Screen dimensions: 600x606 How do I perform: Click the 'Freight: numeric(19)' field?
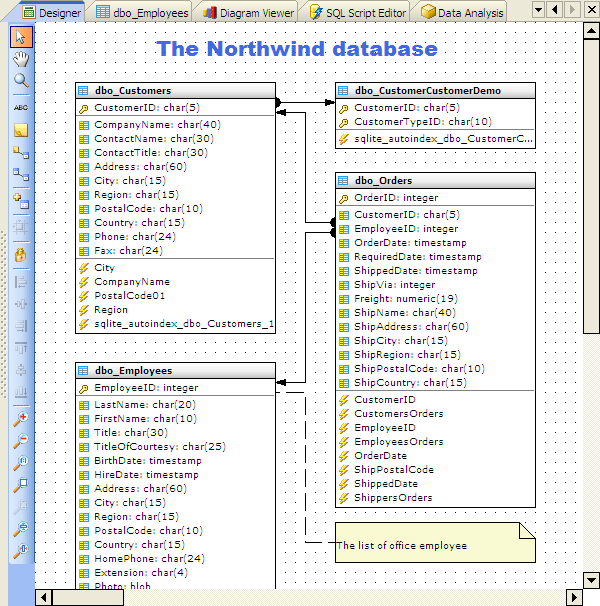point(435,299)
